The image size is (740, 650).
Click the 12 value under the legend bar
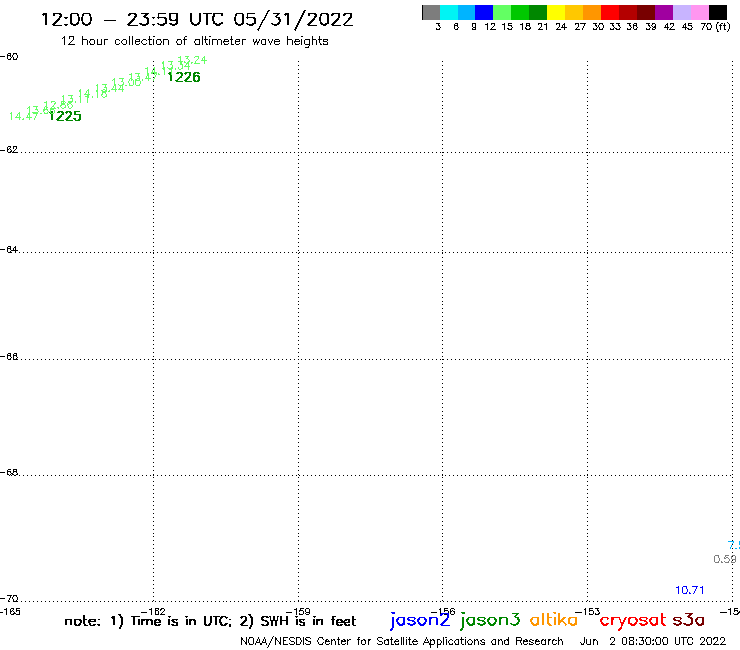[x=490, y=27]
